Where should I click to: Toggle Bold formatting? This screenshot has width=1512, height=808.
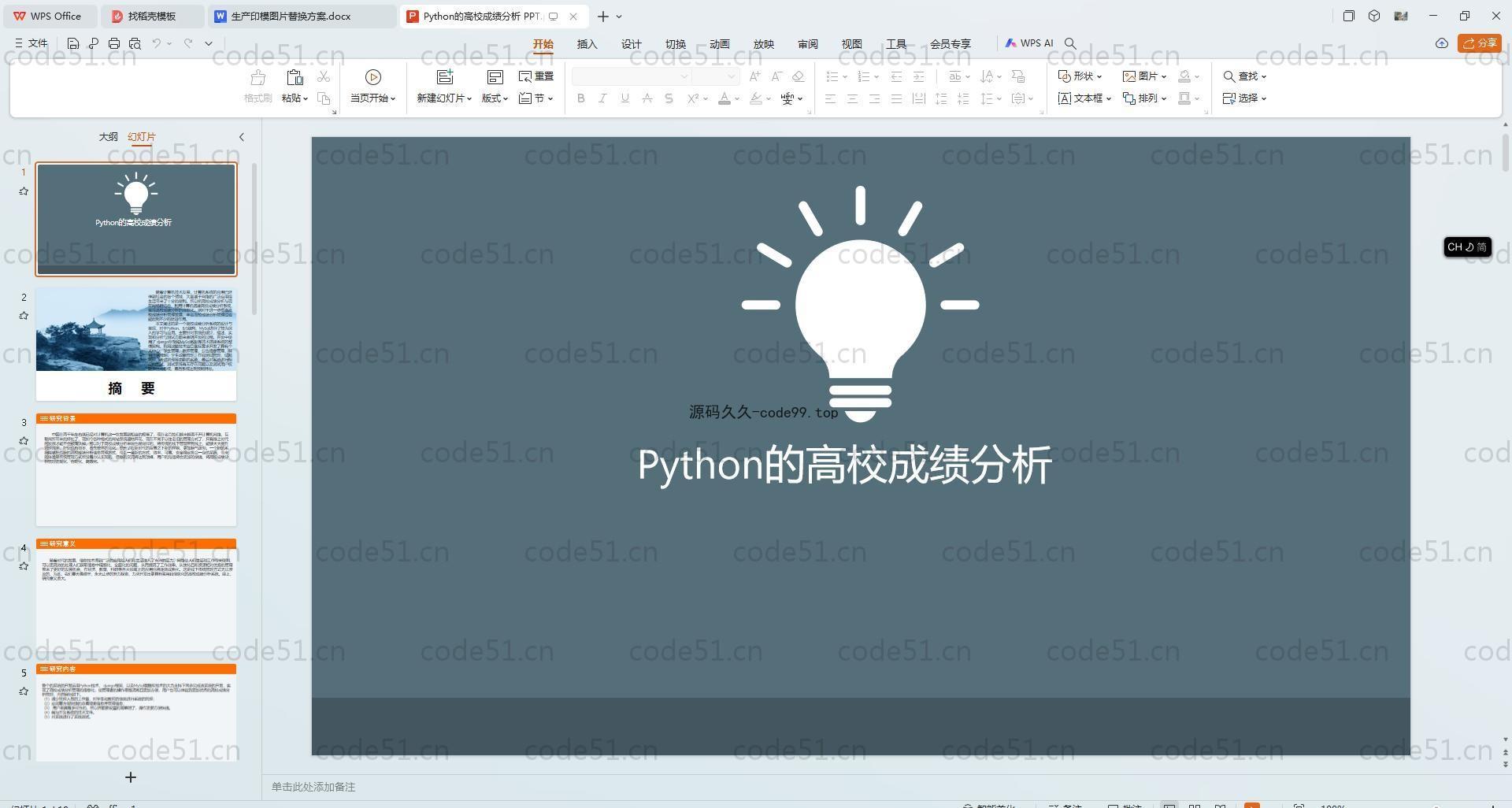tap(581, 98)
